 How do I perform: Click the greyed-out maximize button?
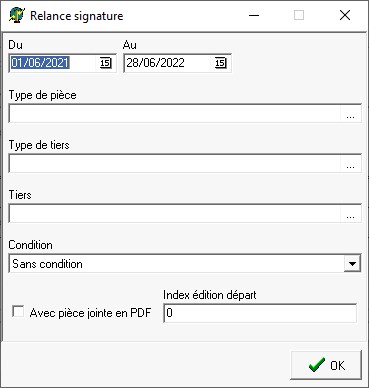coord(299,15)
